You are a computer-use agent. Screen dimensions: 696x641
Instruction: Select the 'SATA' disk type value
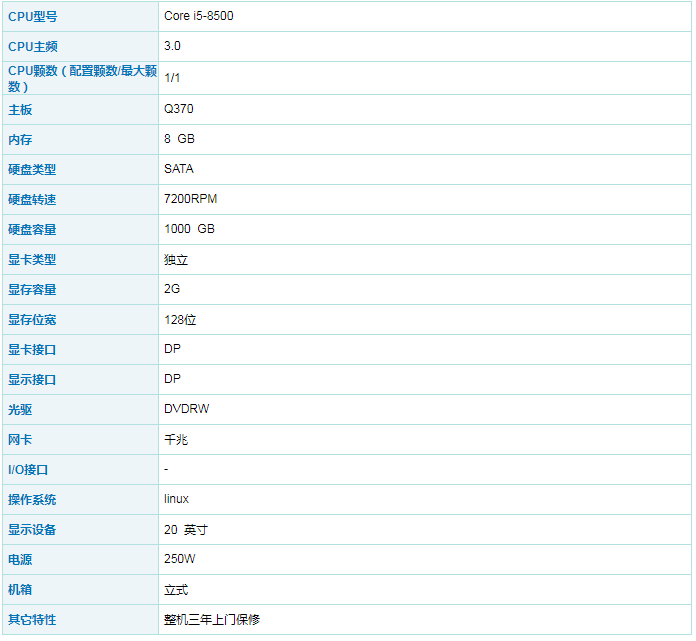(x=179, y=169)
